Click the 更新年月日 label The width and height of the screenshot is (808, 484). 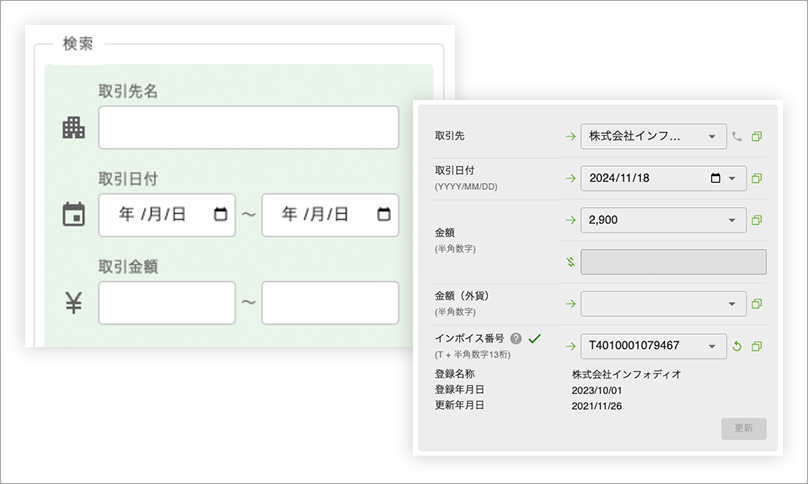coord(459,405)
